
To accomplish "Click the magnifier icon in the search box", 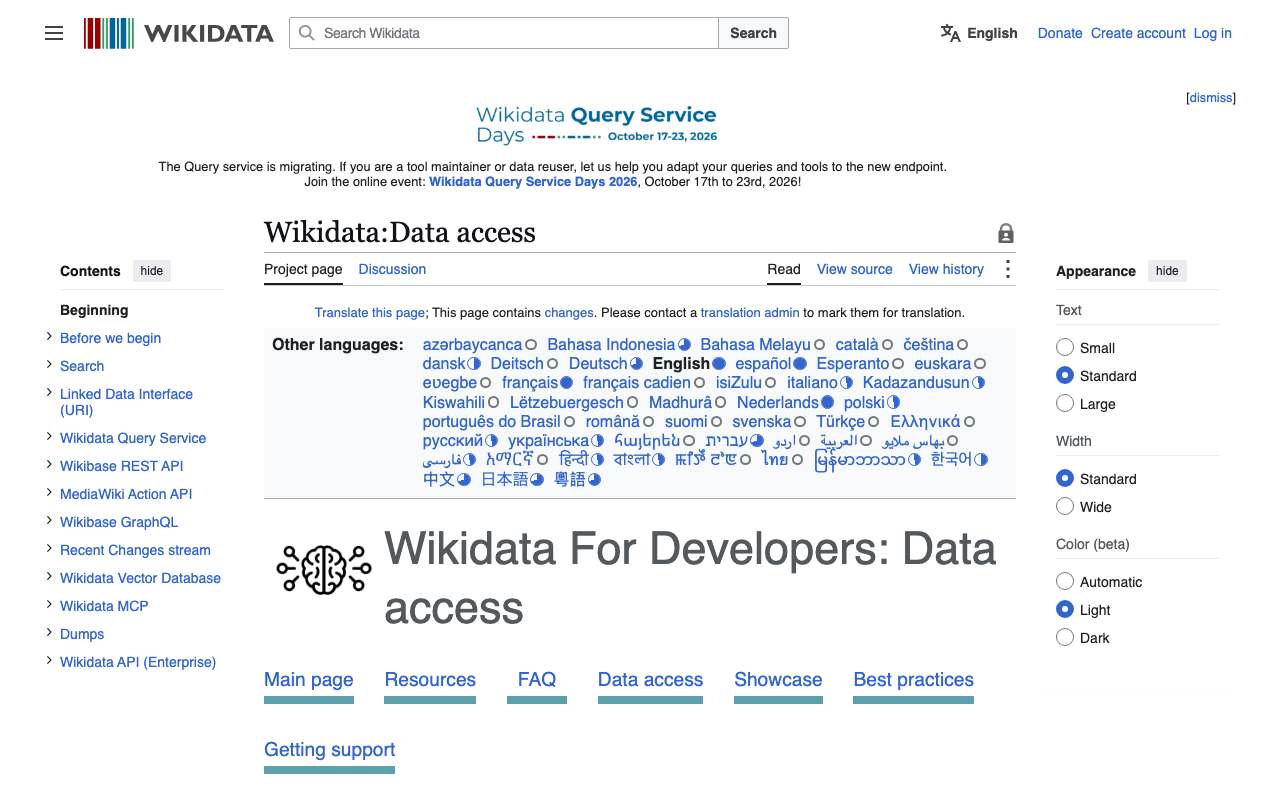I will click(307, 33).
